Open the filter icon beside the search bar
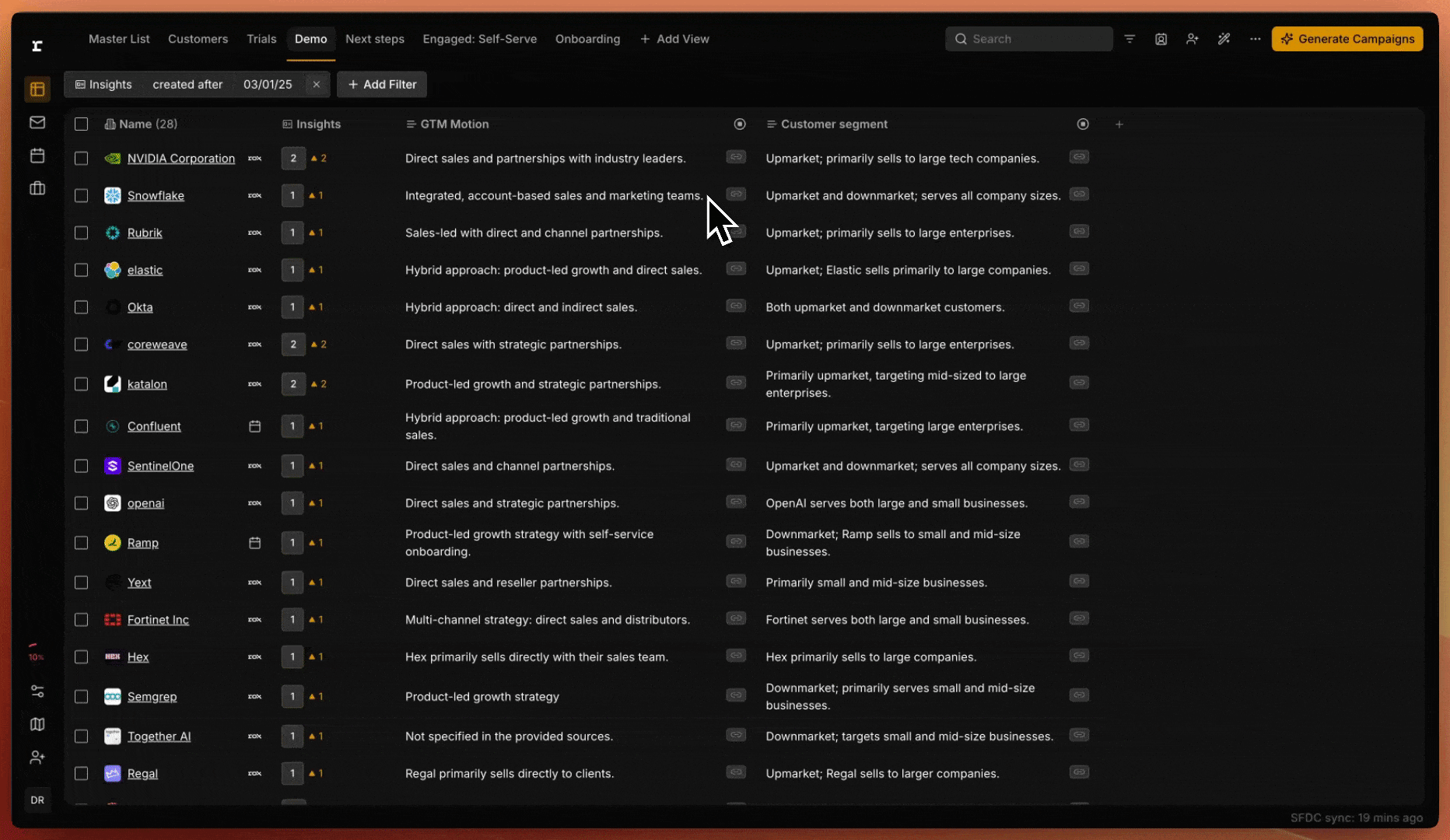The width and height of the screenshot is (1450, 840). point(1129,38)
